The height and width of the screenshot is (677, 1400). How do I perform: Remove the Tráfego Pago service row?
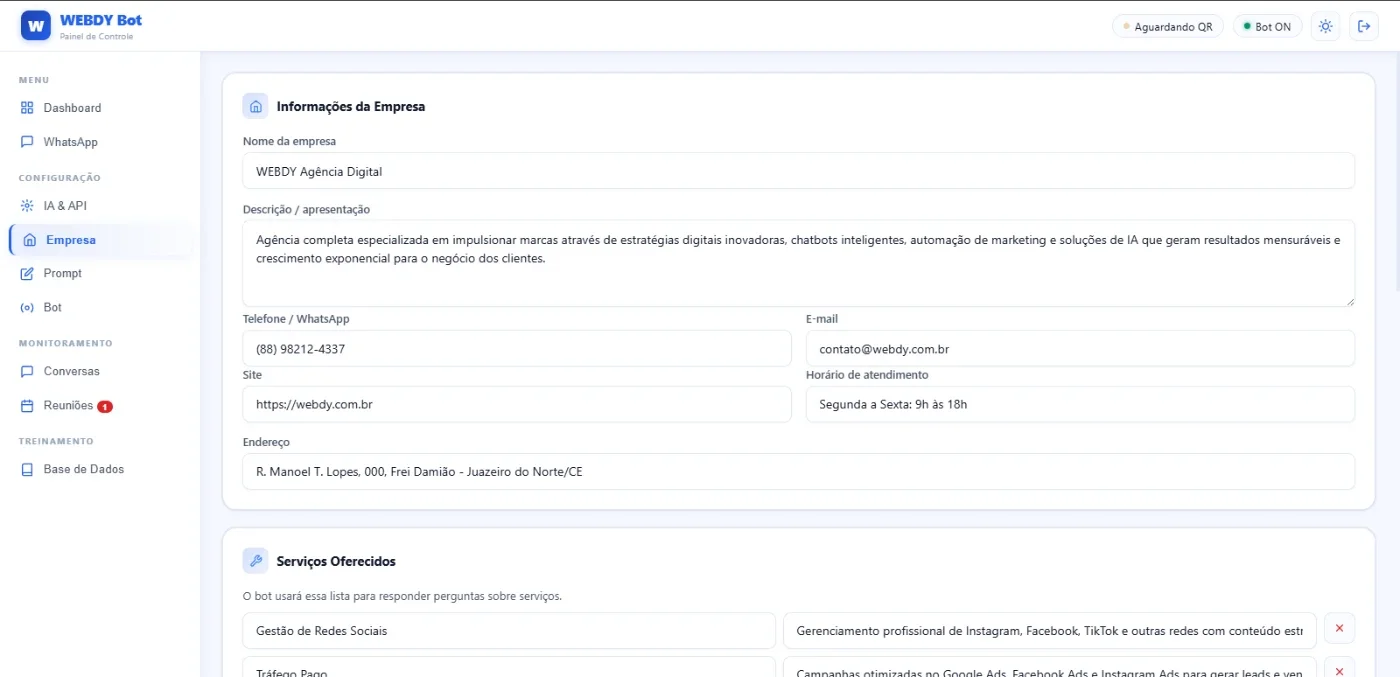[1339, 667]
